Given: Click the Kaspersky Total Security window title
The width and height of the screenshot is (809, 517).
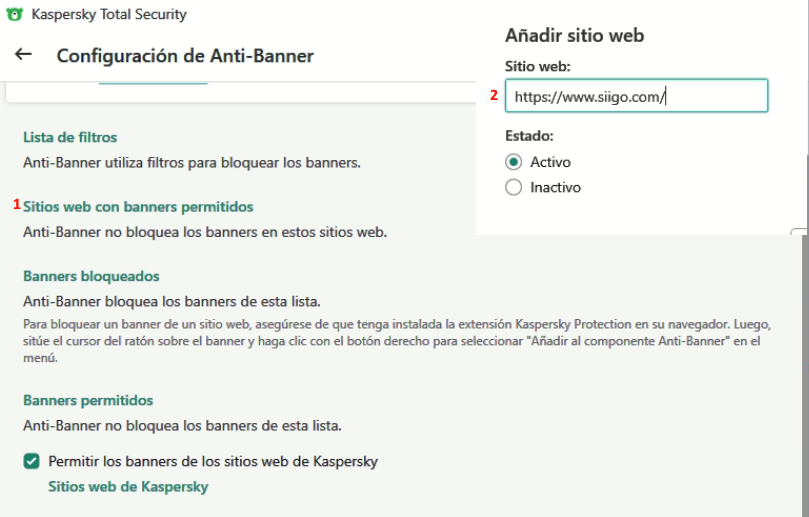Looking at the screenshot, I should tap(109, 14).
